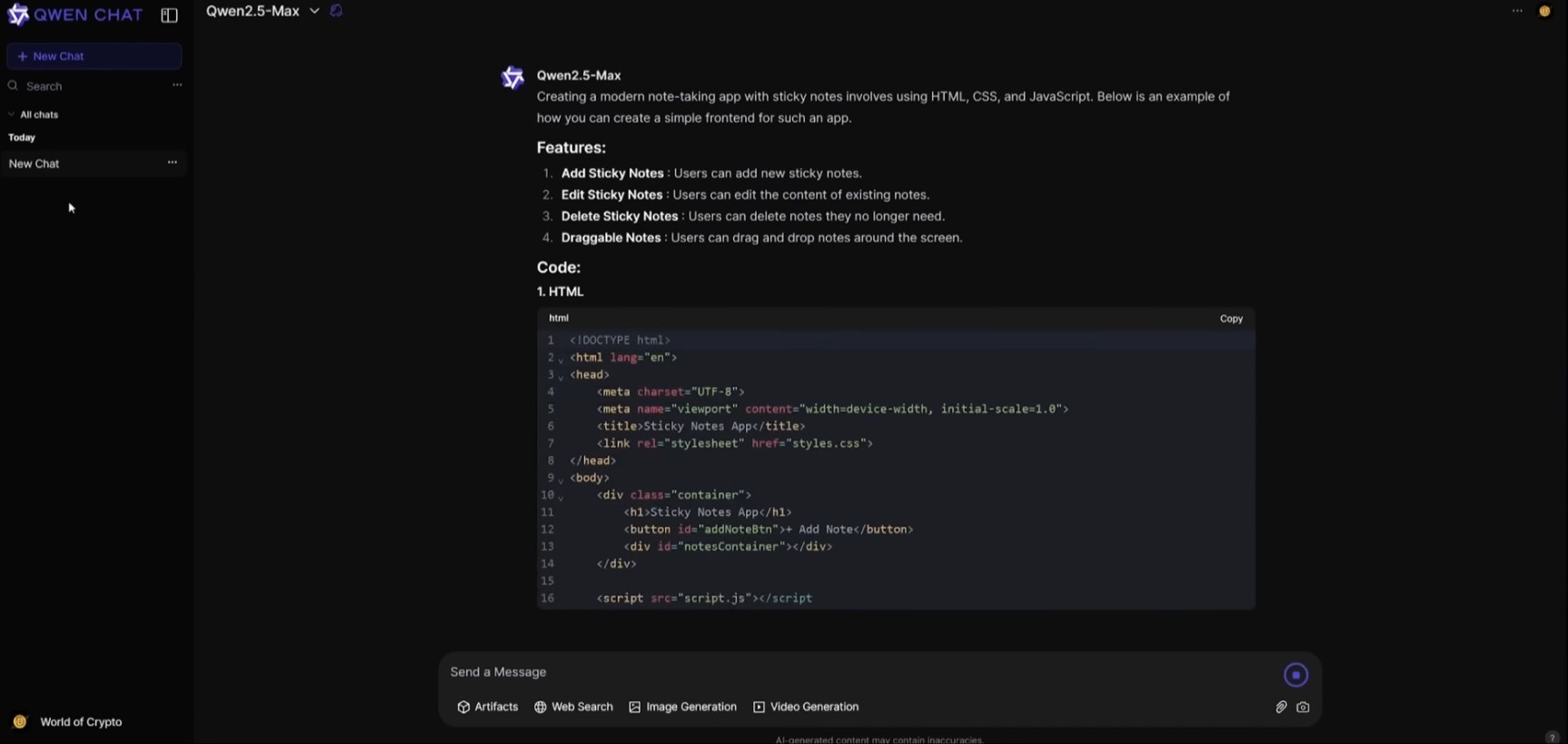
Task: Click 'Delete Sticky Notes' list item
Action: click(753, 216)
